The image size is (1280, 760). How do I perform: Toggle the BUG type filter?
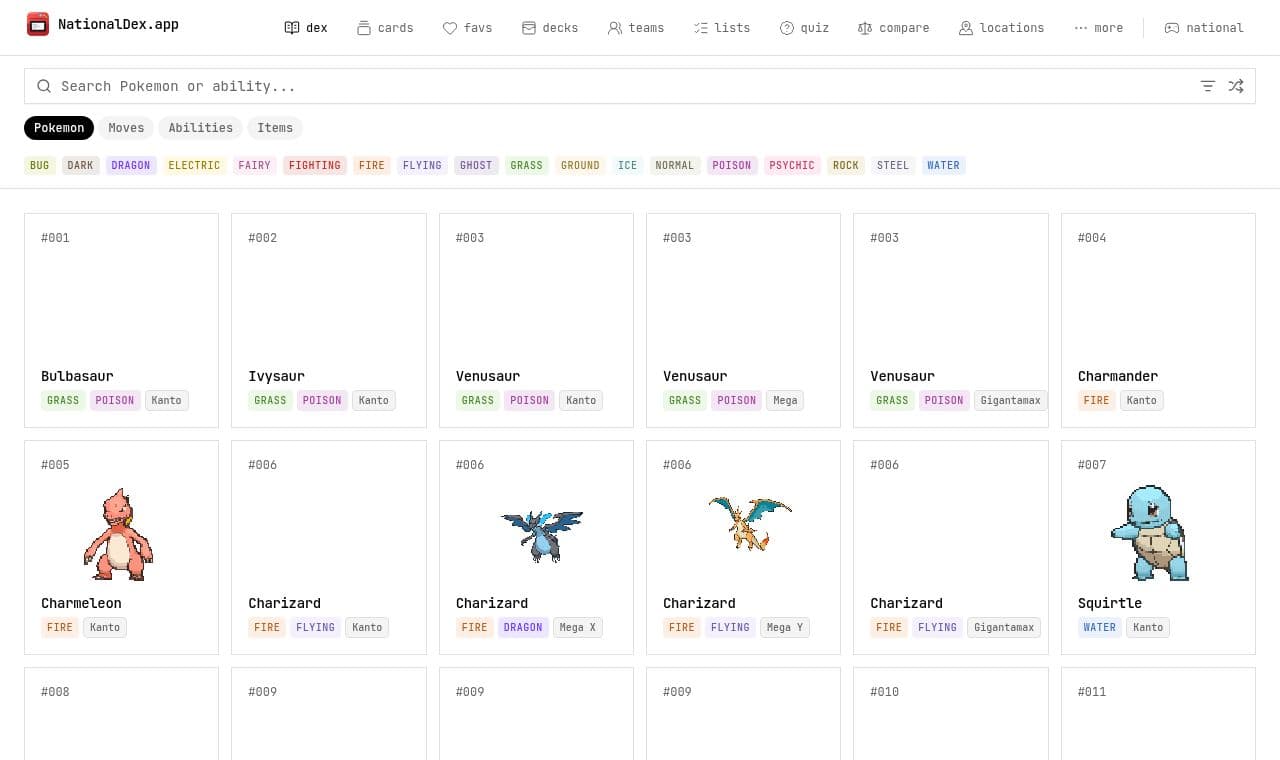(40, 166)
